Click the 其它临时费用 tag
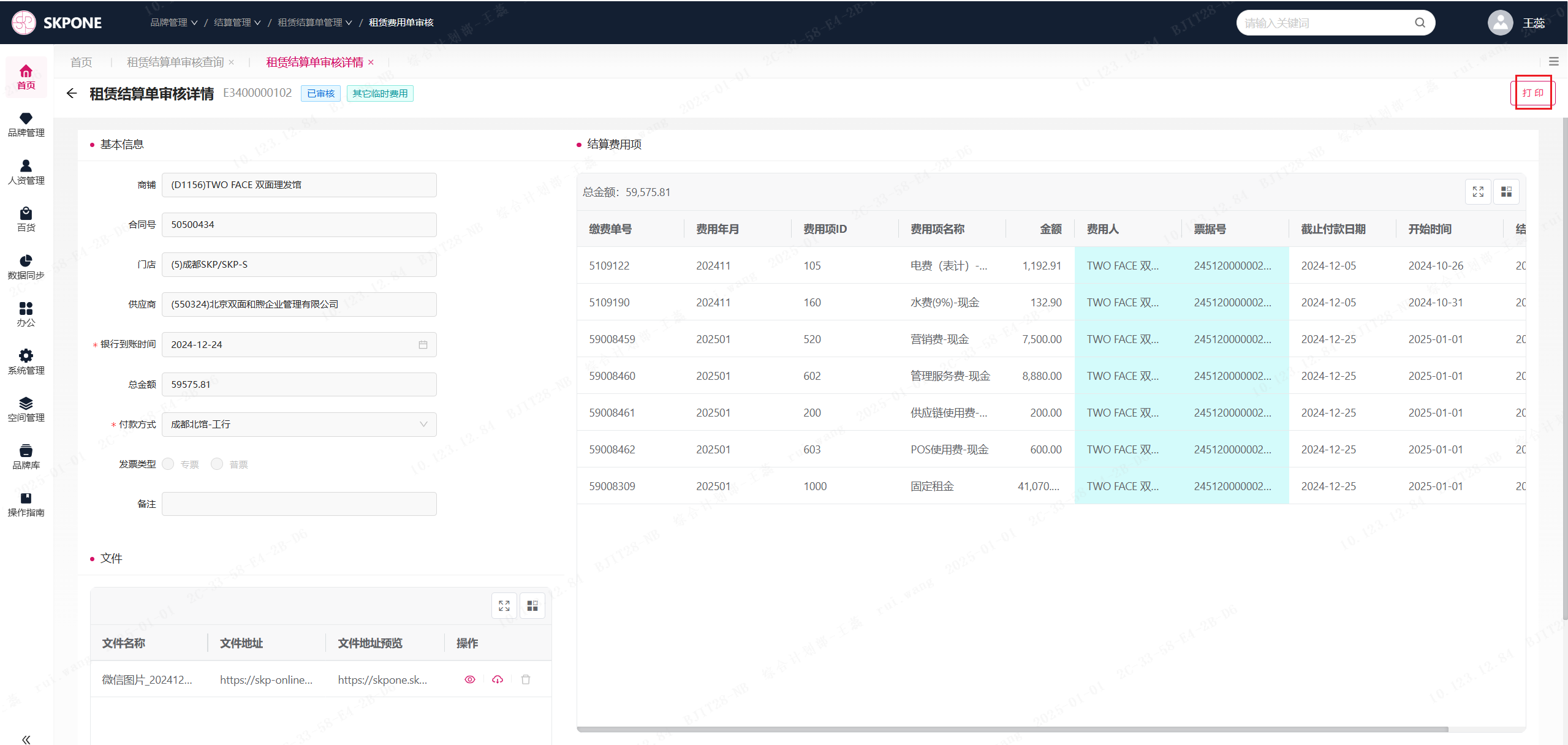This screenshot has height=745, width=1568. click(x=380, y=93)
